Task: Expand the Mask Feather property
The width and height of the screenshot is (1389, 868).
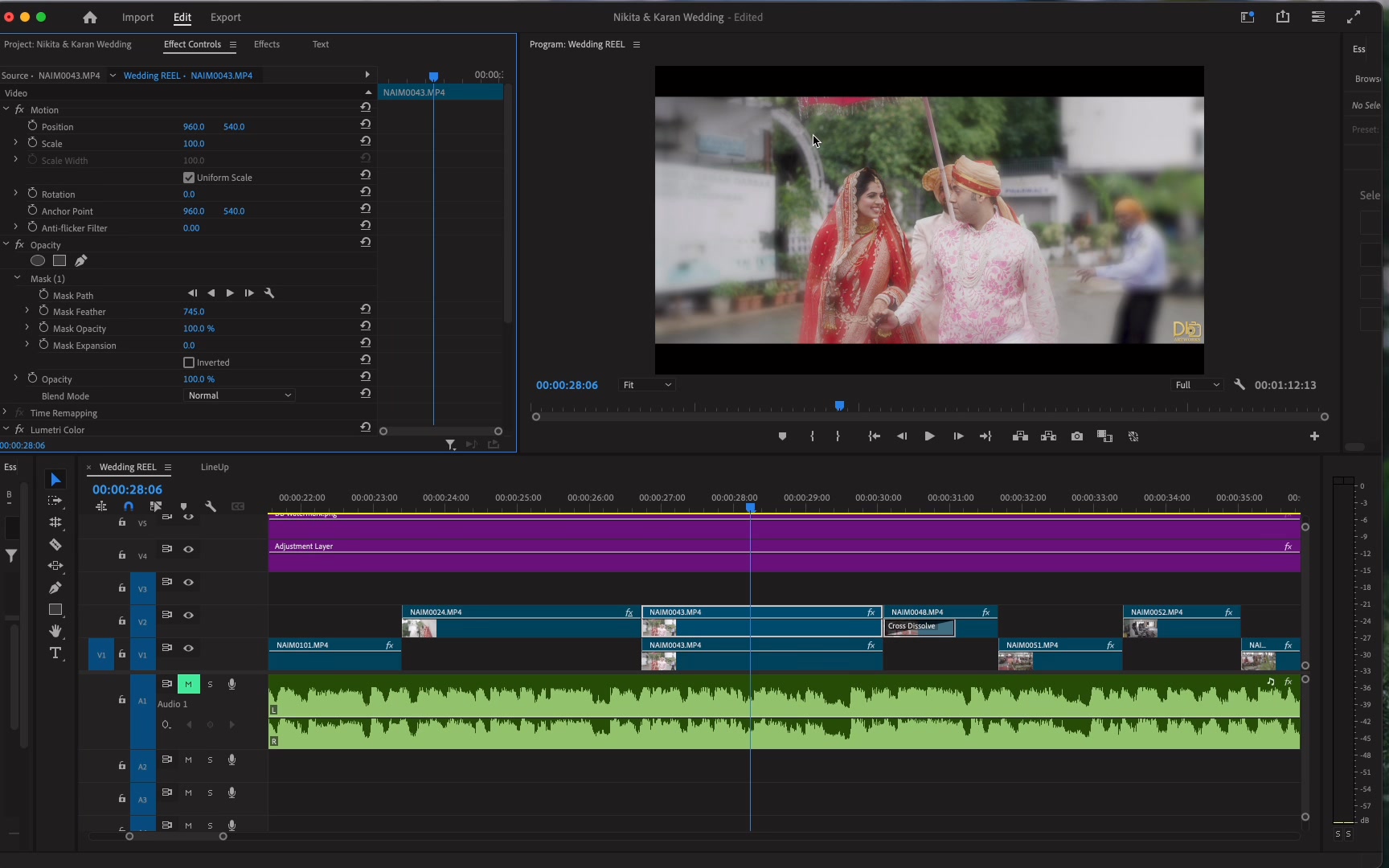Action: (x=27, y=310)
